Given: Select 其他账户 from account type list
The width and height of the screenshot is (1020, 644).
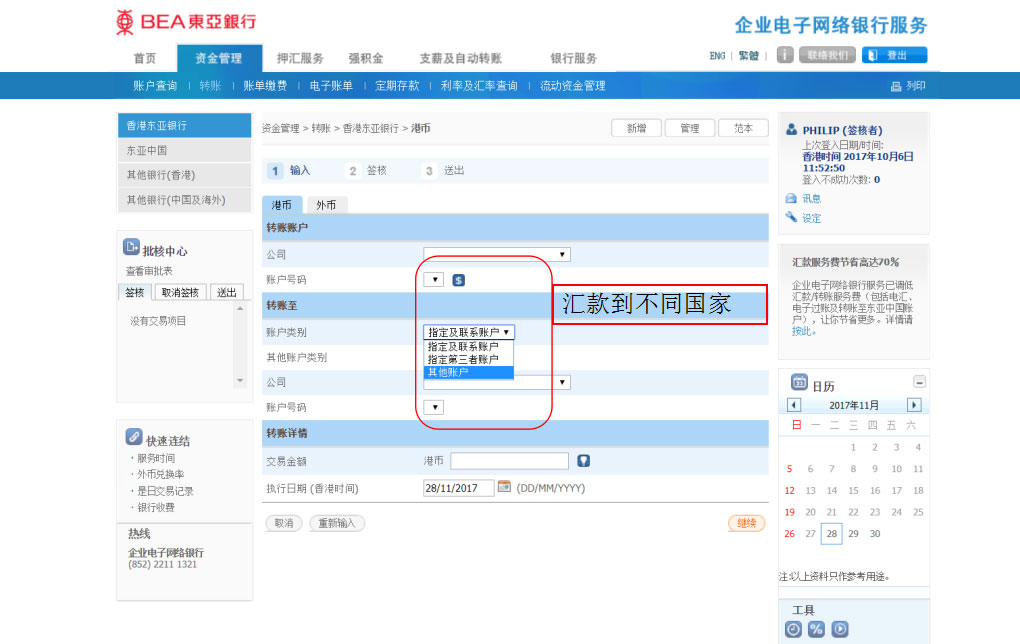Looking at the screenshot, I should 468,372.
